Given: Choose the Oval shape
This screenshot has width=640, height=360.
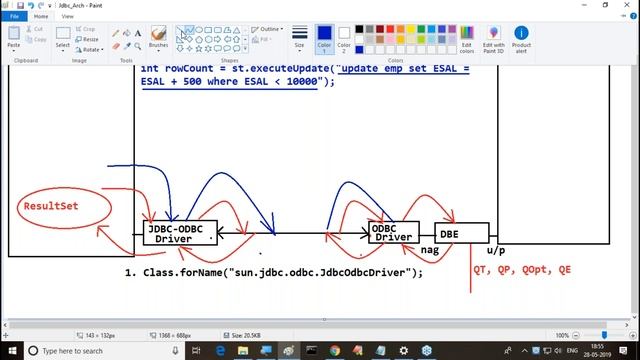Looking at the screenshot, I should point(199,30).
